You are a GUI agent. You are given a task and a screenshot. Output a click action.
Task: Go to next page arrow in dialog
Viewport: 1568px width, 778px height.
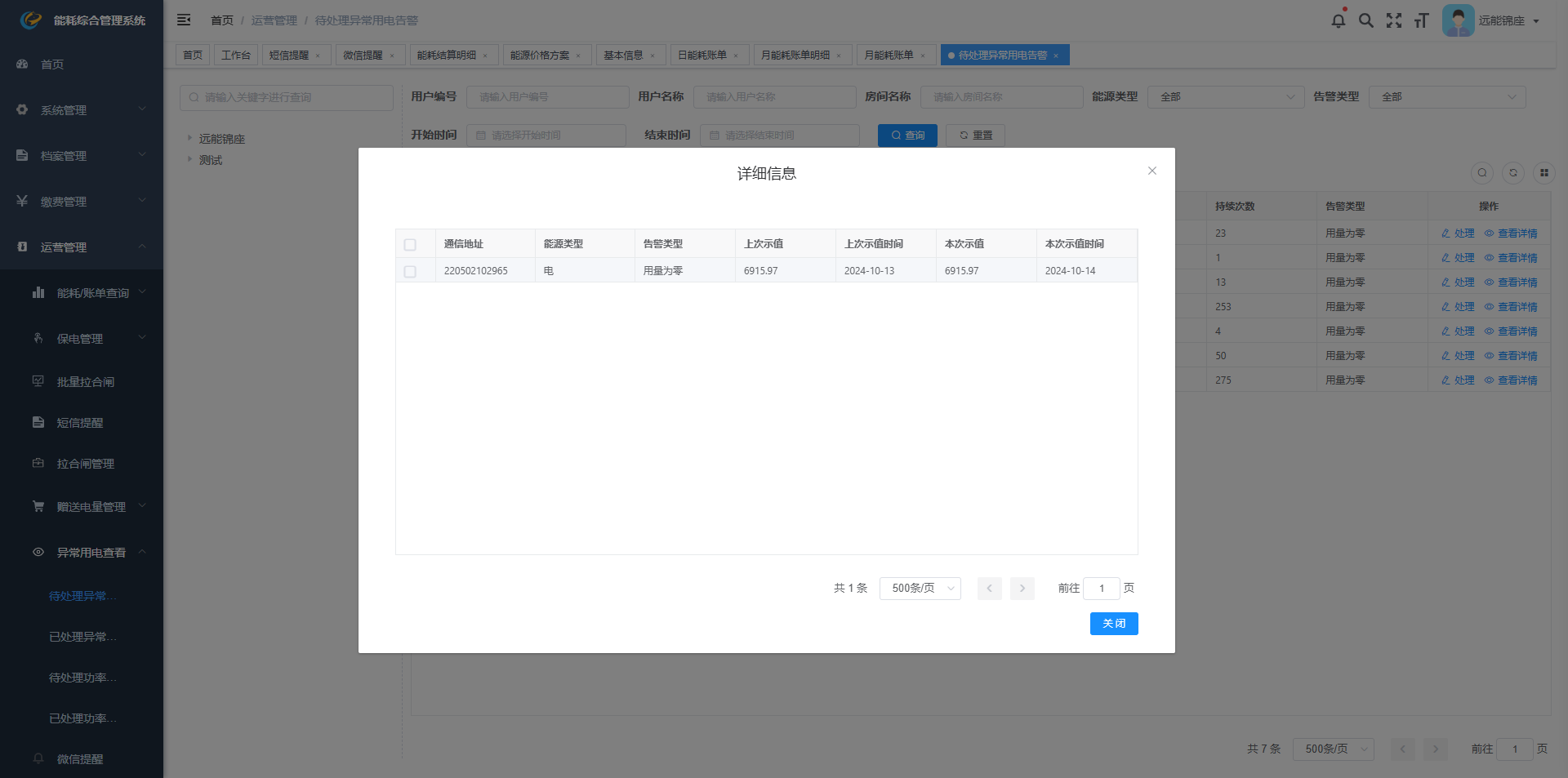coord(1022,589)
